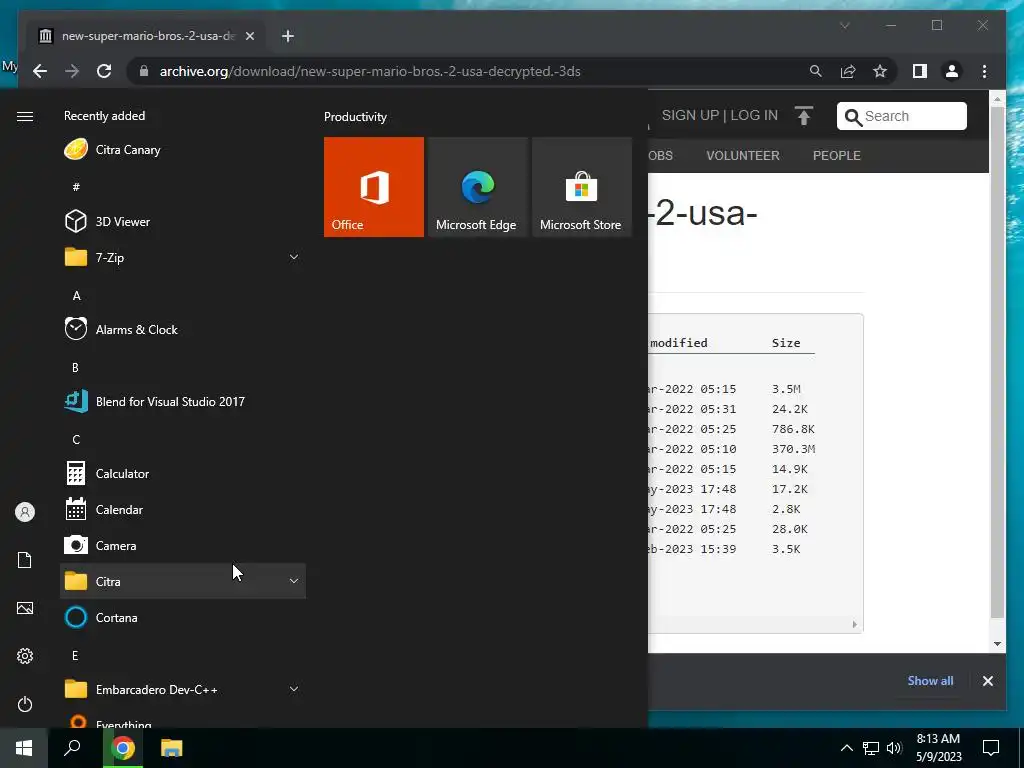Open Chrome tab search chevron
The image size is (1024, 768).
click(844, 25)
